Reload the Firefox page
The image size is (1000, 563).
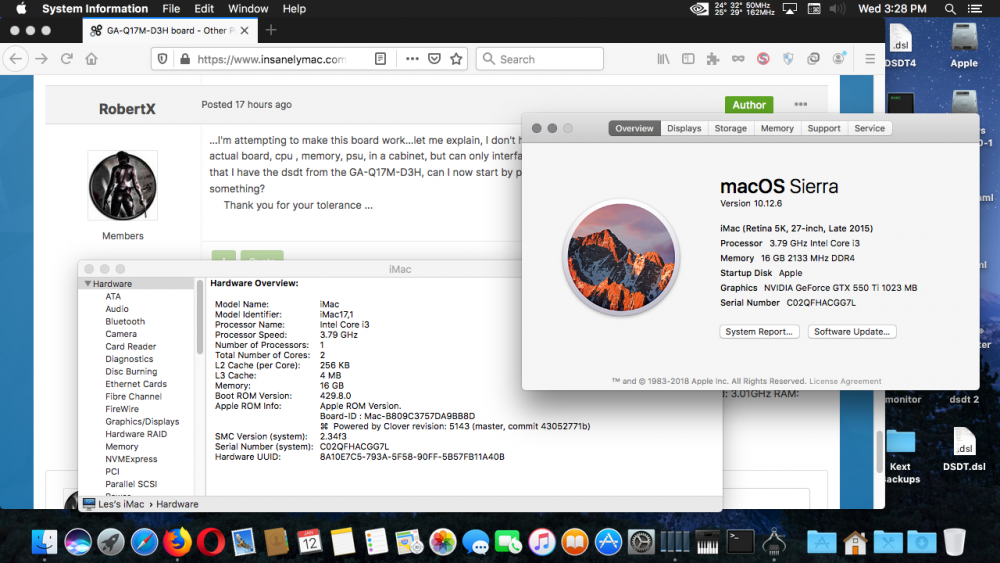66,59
